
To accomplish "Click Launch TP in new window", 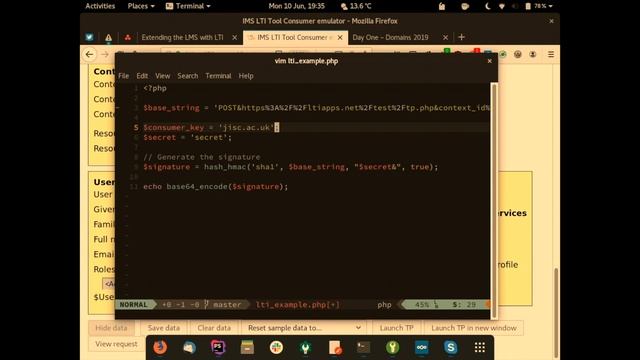I will point(473,328).
